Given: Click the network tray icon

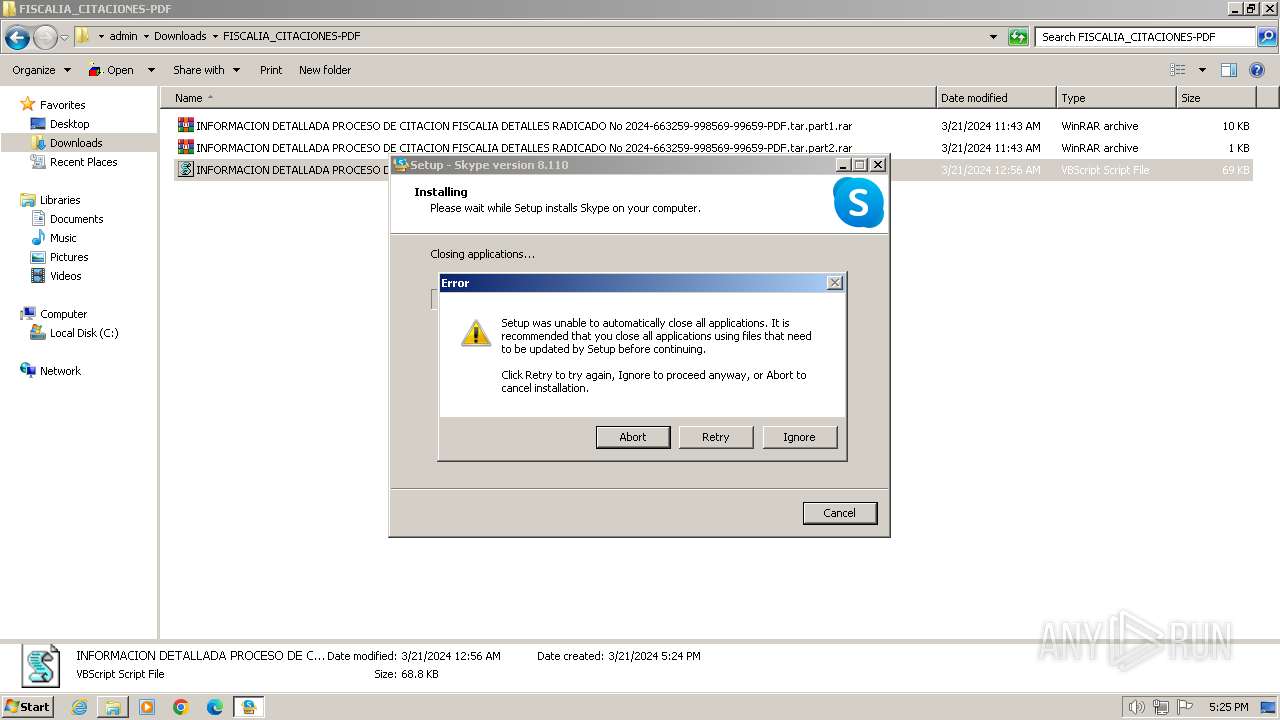Looking at the screenshot, I should 1161,707.
